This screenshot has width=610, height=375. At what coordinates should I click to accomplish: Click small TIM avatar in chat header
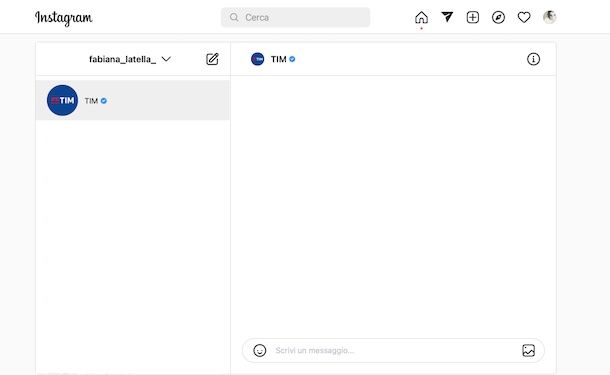coord(258,59)
